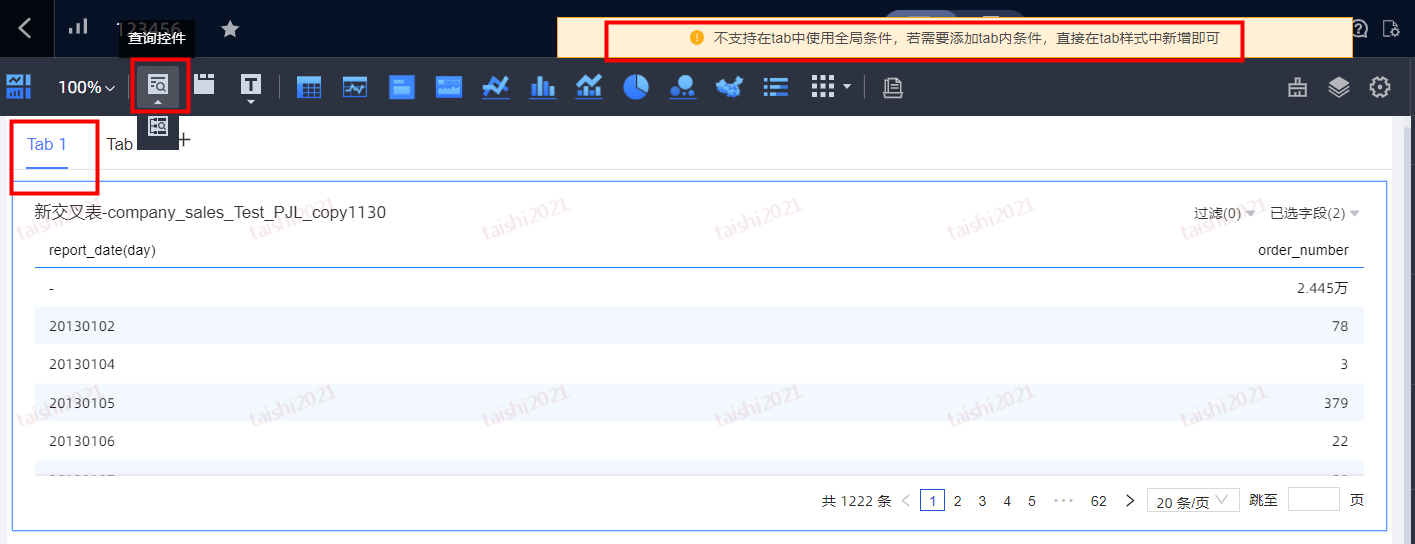Viewport: 1415px width, 544px height.
Task: Expand the more charts grid dropdown
Action: [x=831, y=87]
